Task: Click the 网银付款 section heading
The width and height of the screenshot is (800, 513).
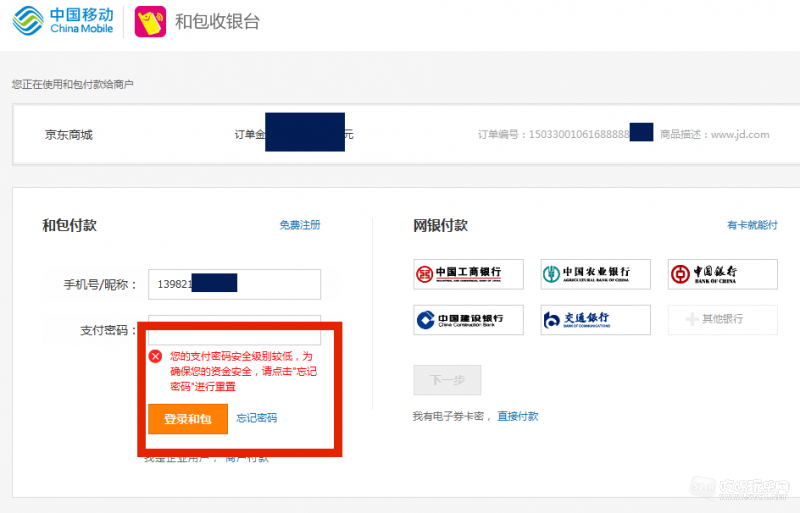Action: (440, 225)
